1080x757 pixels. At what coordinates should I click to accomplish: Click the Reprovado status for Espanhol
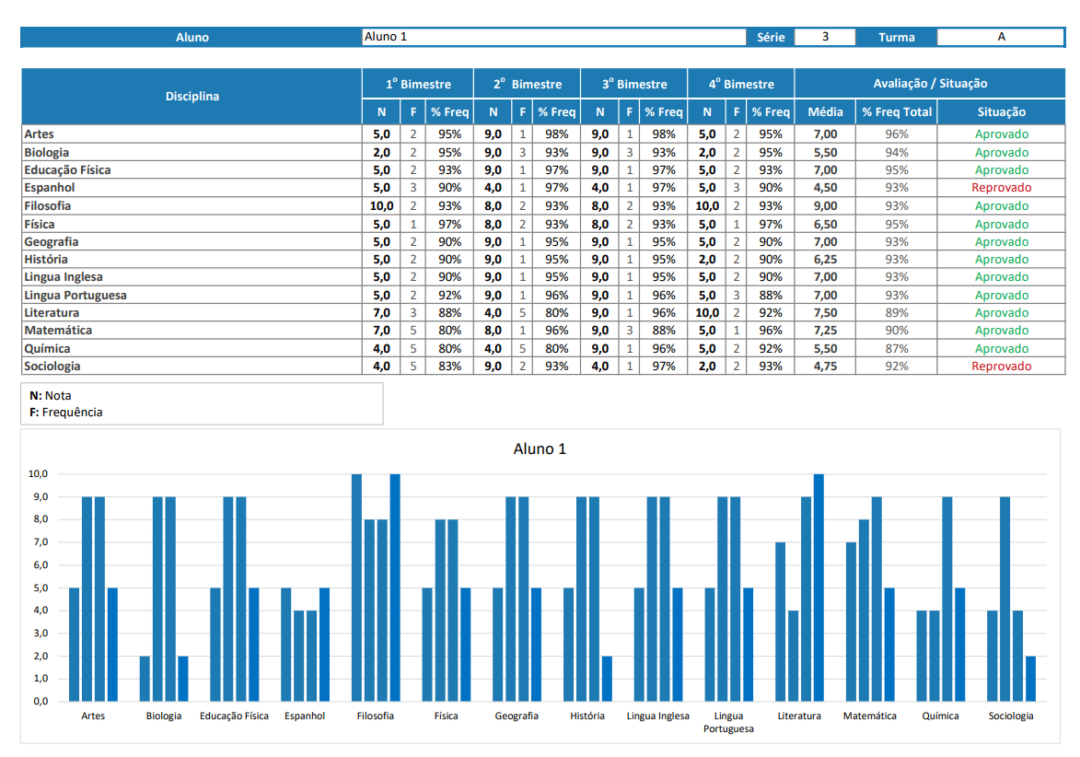1001,187
